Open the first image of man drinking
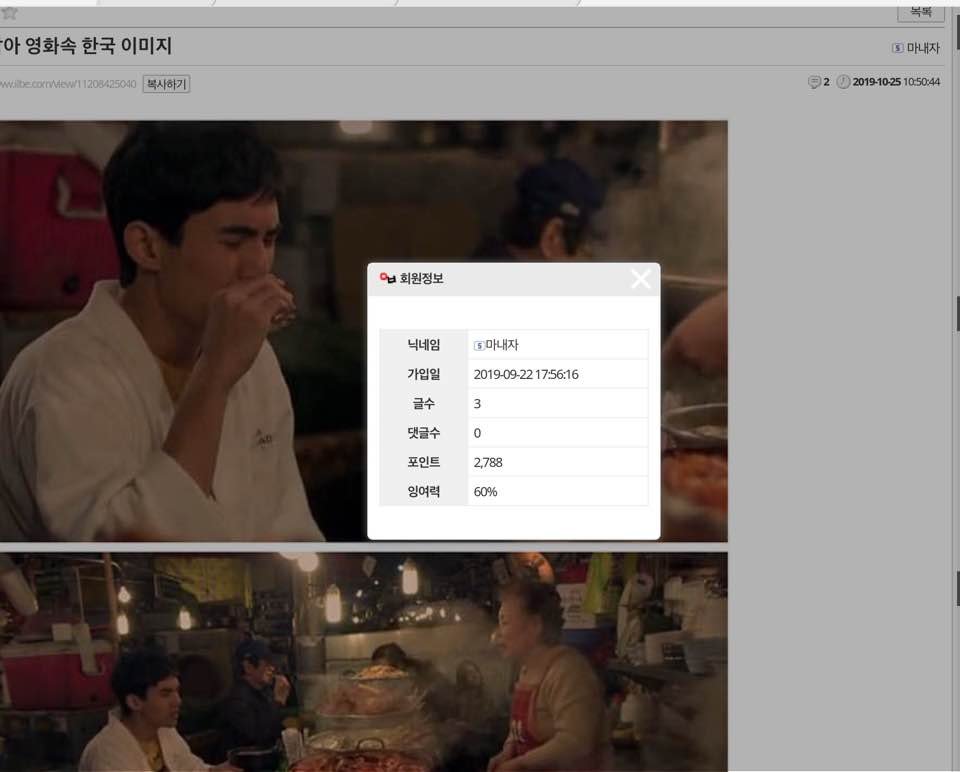960x772 pixels. 200,330
